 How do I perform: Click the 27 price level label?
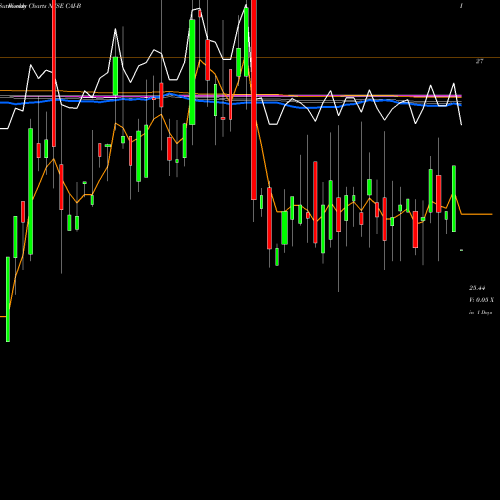pos(479,61)
